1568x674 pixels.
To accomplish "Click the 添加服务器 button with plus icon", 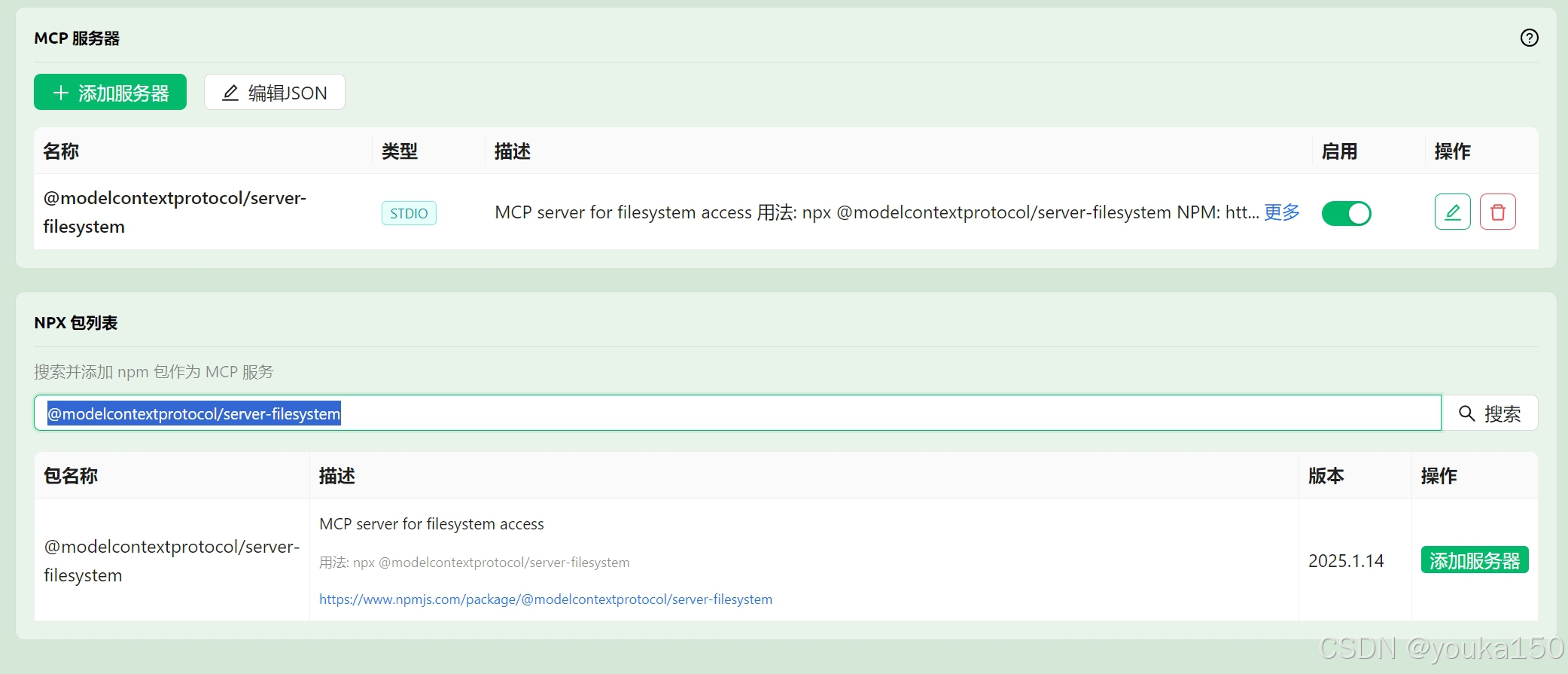I will coord(110,92).
